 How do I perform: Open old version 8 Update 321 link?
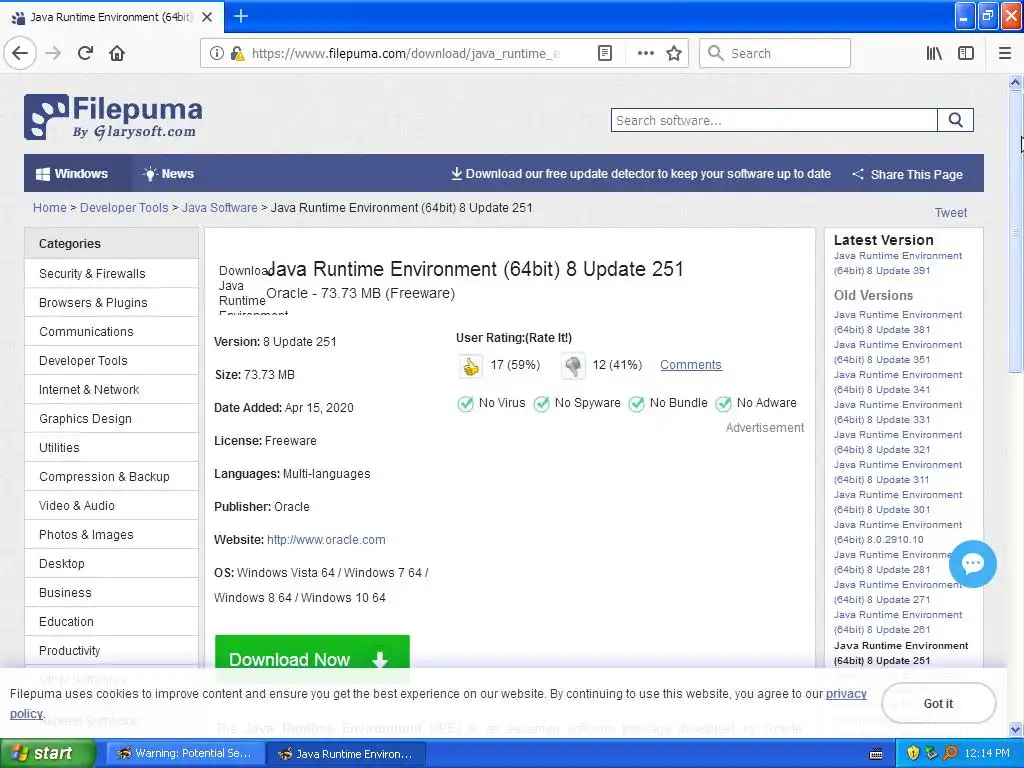897,442
